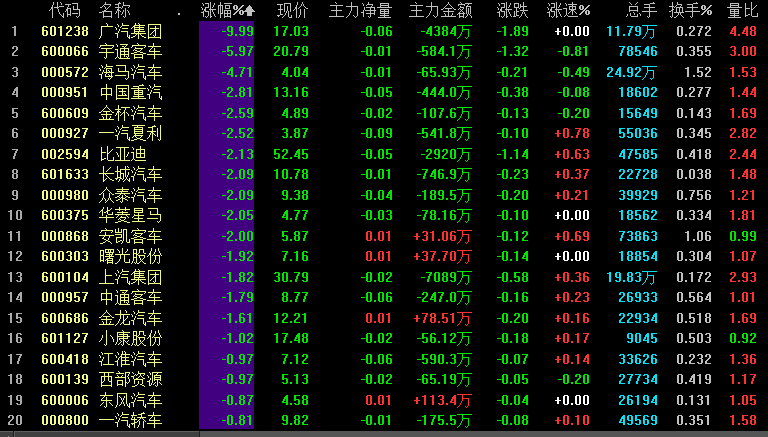Select stock 宇通客车
Screen dimensions: 768x437
[x=130, y=51]
